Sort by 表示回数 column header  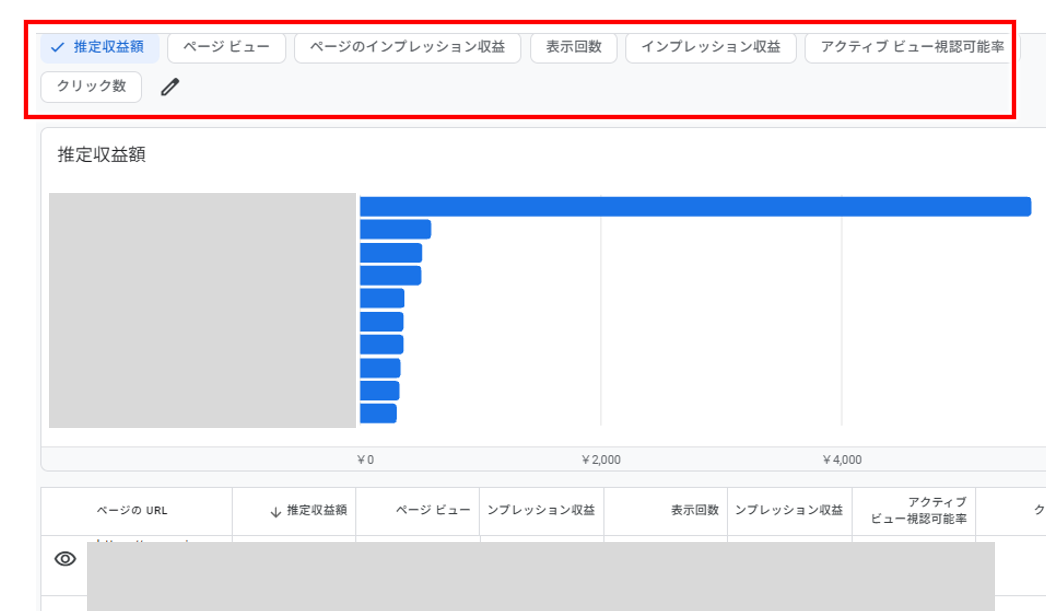point(694,510)
